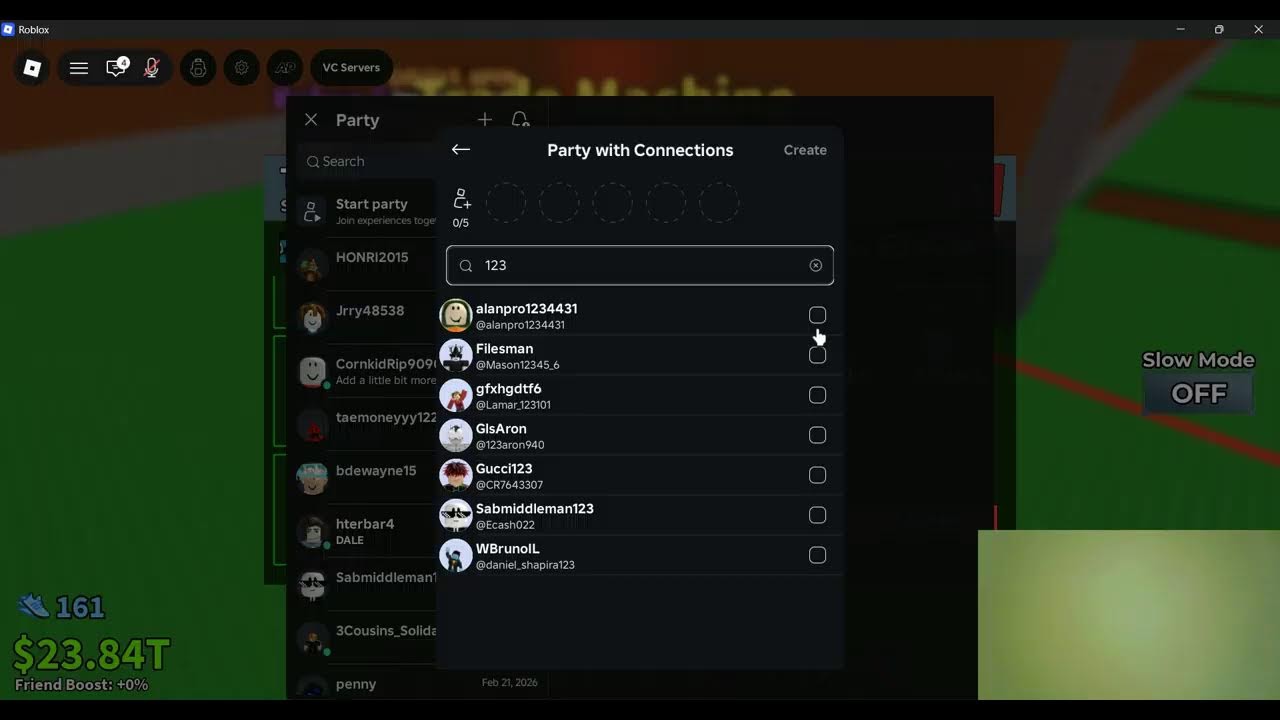
Task: Check the box for Sabmiddleman123
Action: click(817, 515)
